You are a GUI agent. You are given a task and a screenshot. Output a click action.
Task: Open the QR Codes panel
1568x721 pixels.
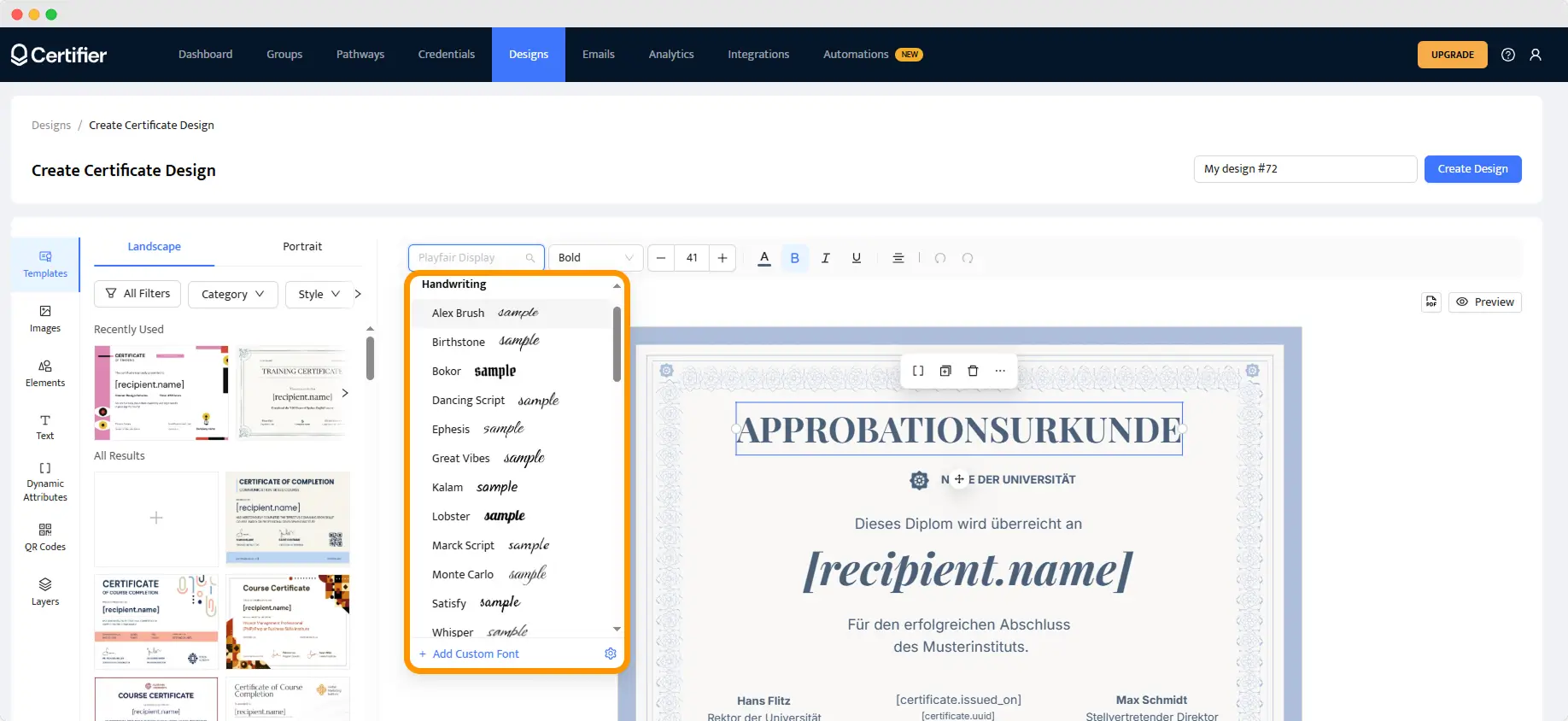45,537
